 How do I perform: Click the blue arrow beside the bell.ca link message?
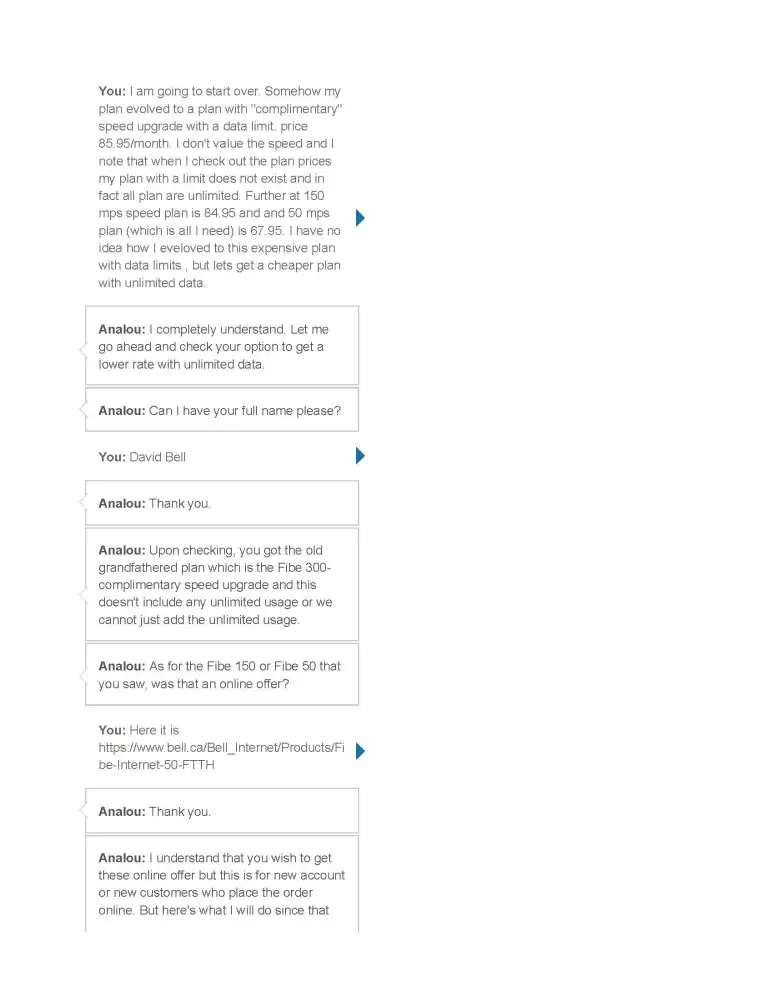click(361, 750)
